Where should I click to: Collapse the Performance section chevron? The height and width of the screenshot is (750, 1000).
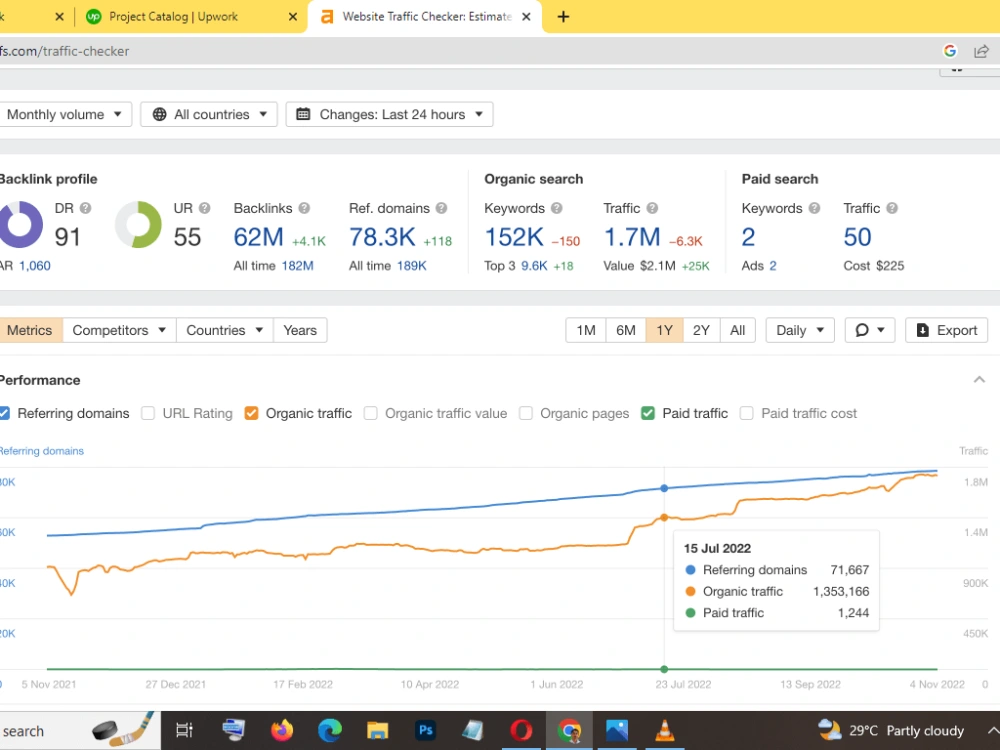coord(979,380)
